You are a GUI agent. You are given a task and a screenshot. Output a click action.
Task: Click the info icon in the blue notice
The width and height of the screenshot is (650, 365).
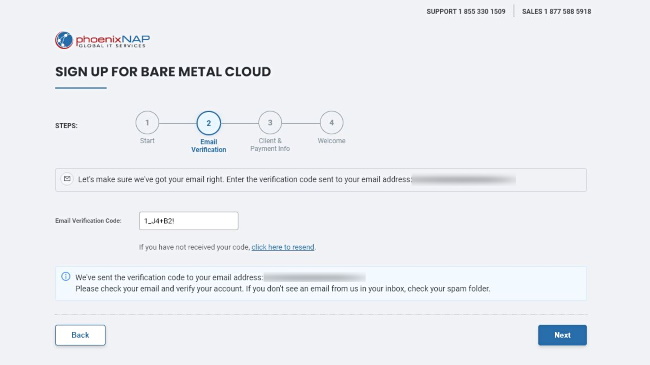65,277
